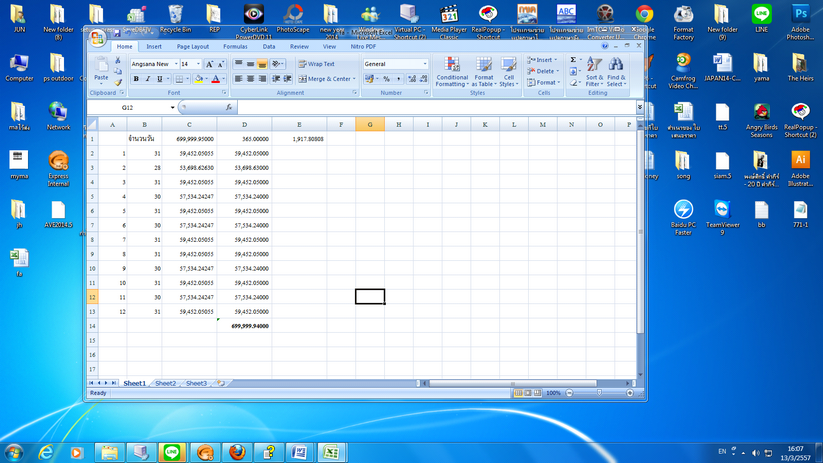
Task: Open the Sheet2 worksheet tab
Action: pos(165,383)
